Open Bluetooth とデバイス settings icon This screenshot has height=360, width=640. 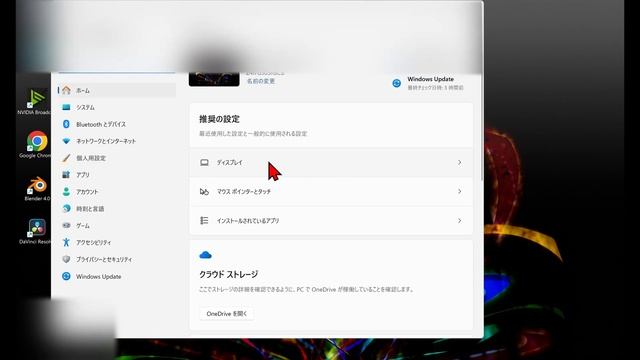(66, 124)
